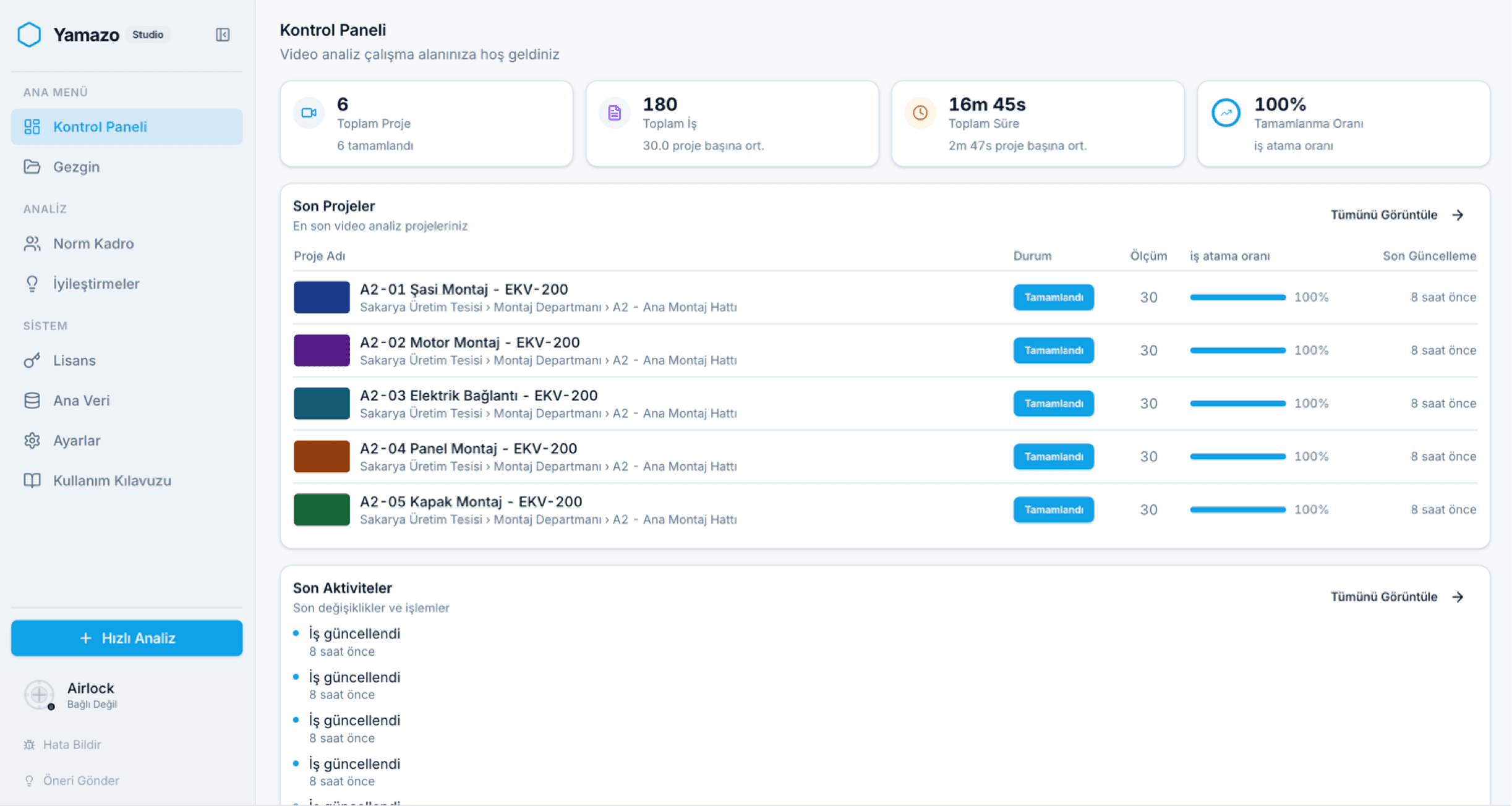Click the bug icon next to Hata Bildir
Image resolution: width=1512 pixels, height=806 pixels.
[29, 745]
